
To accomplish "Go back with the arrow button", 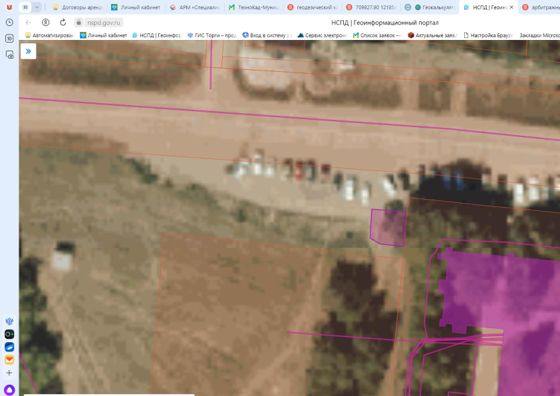I will coord(28,22).
